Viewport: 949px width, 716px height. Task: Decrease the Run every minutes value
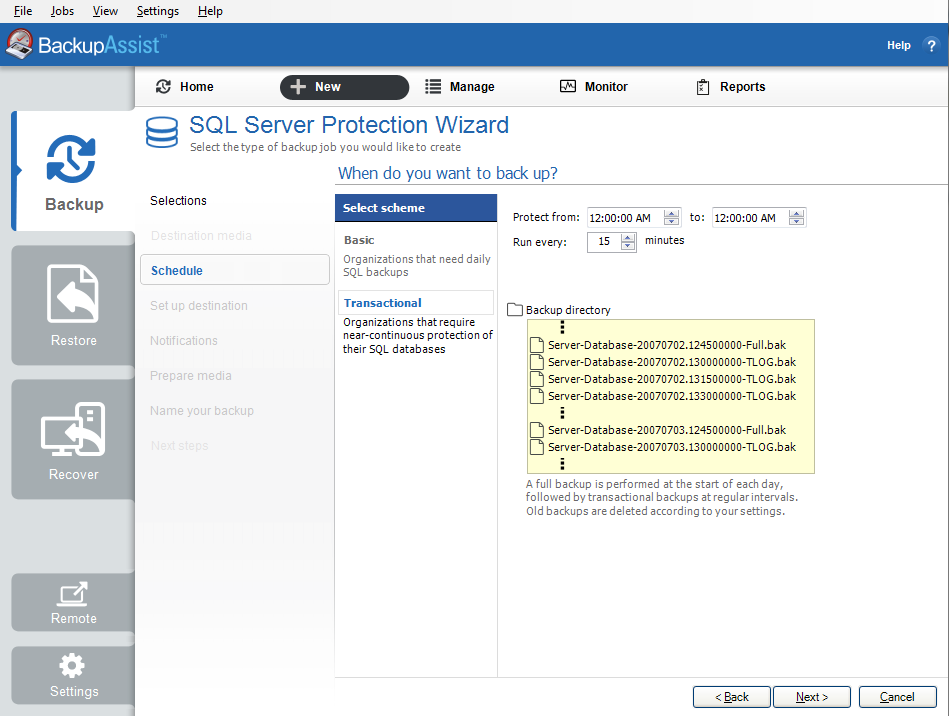(628, 246)
